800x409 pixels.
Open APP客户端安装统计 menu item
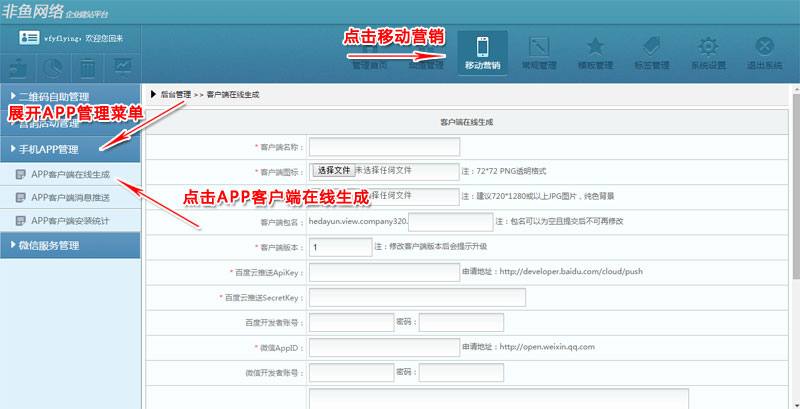pos(70,220)
